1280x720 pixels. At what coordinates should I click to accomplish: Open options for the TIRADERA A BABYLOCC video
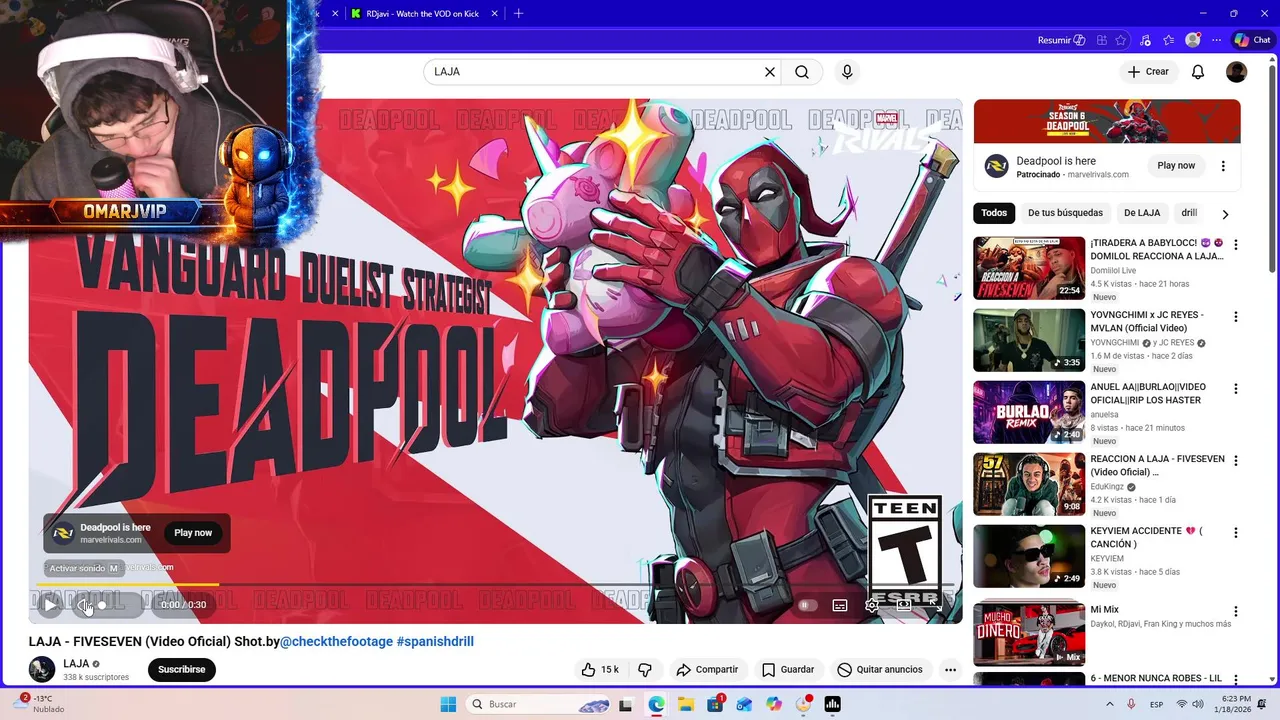tap(1236, 245)
